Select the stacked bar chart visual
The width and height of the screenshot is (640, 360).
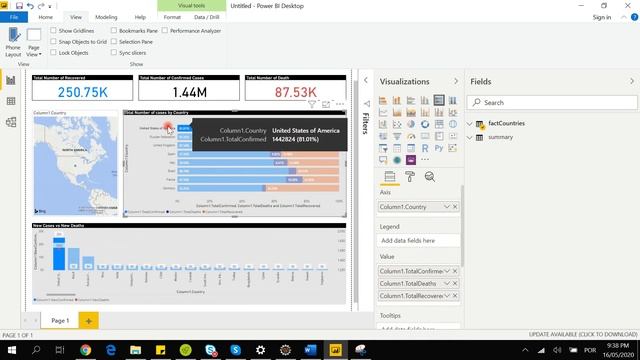(x=383, y=100)
